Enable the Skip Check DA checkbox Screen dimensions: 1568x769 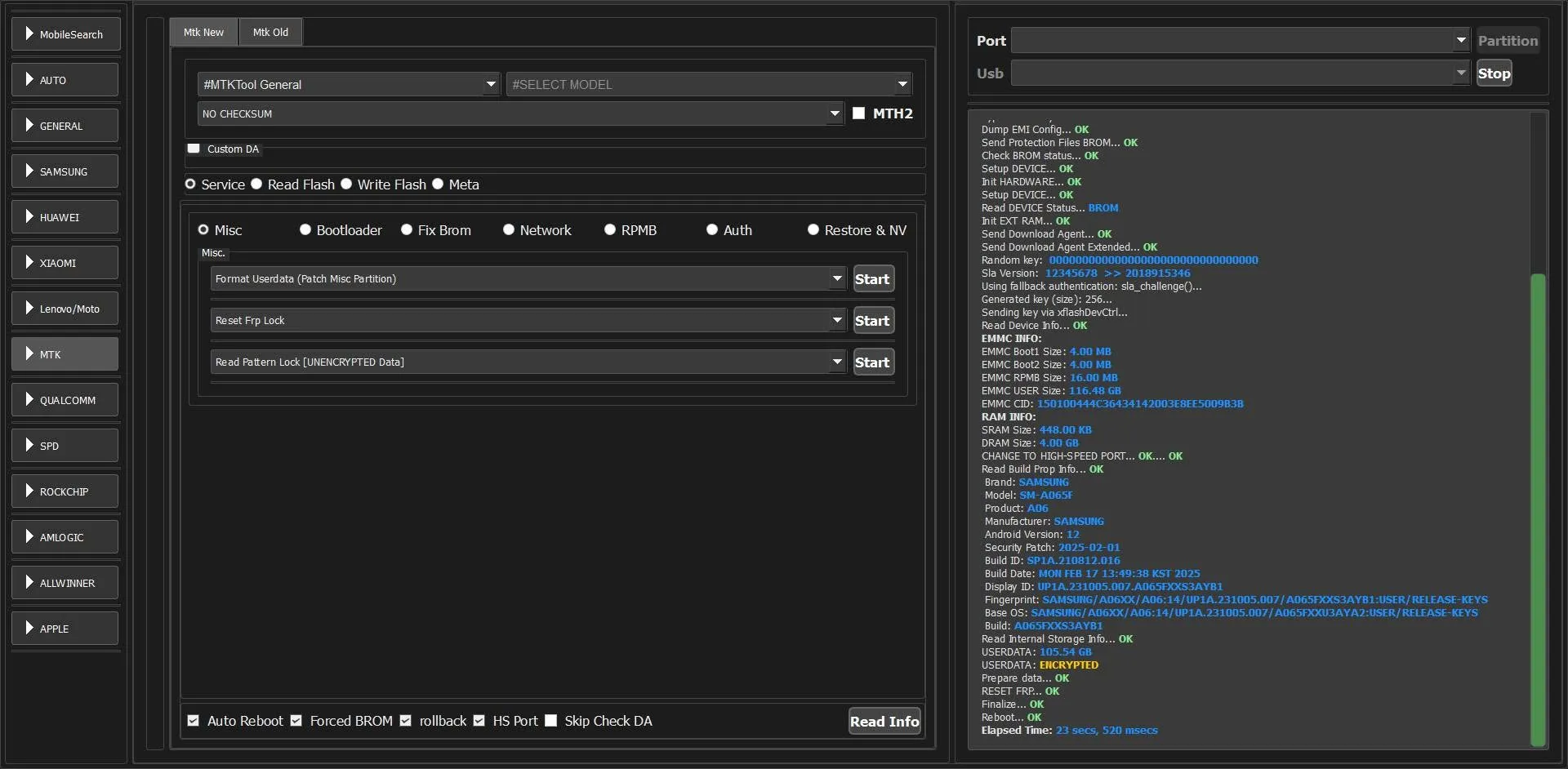[x=551, y=721]
